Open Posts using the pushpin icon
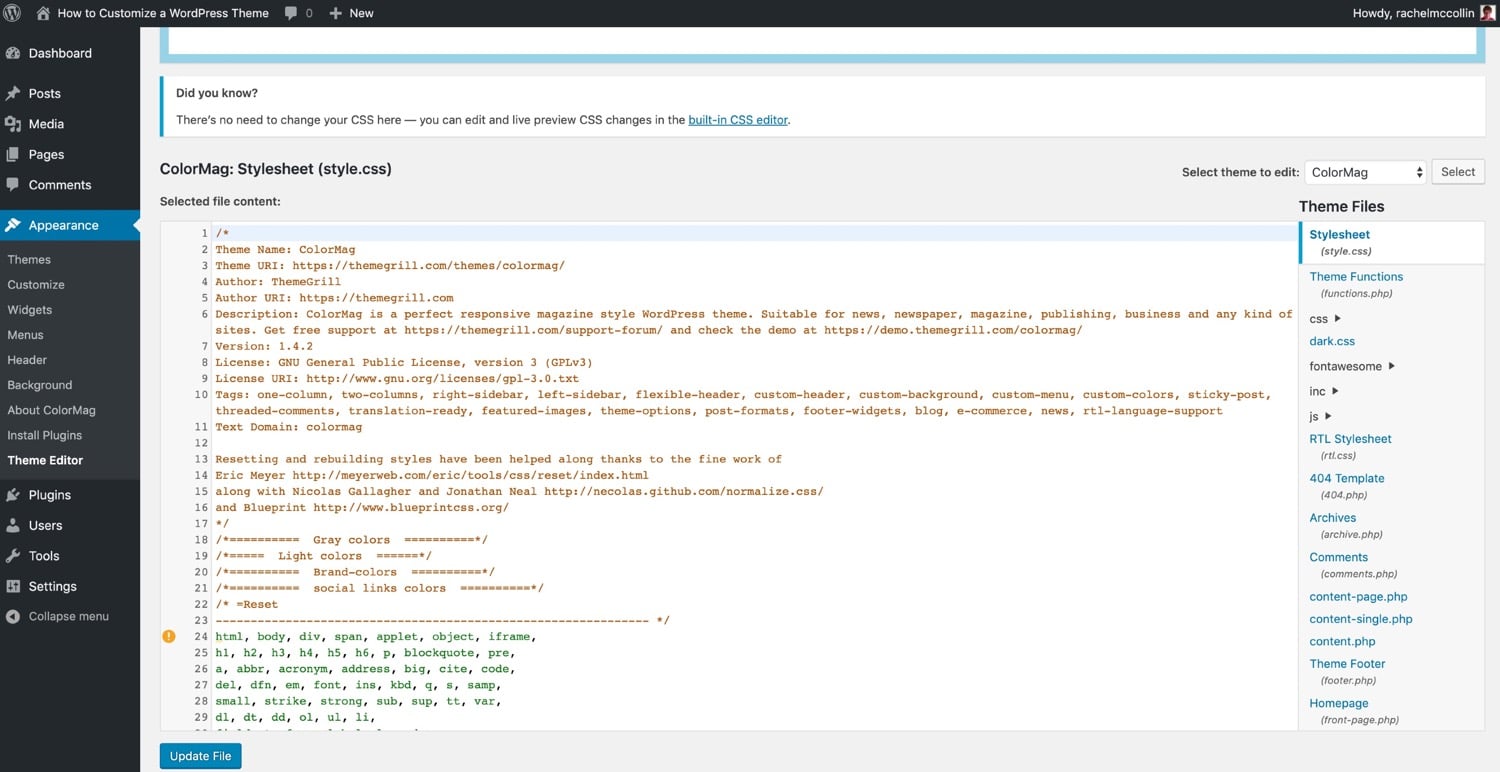 [14, 93]
